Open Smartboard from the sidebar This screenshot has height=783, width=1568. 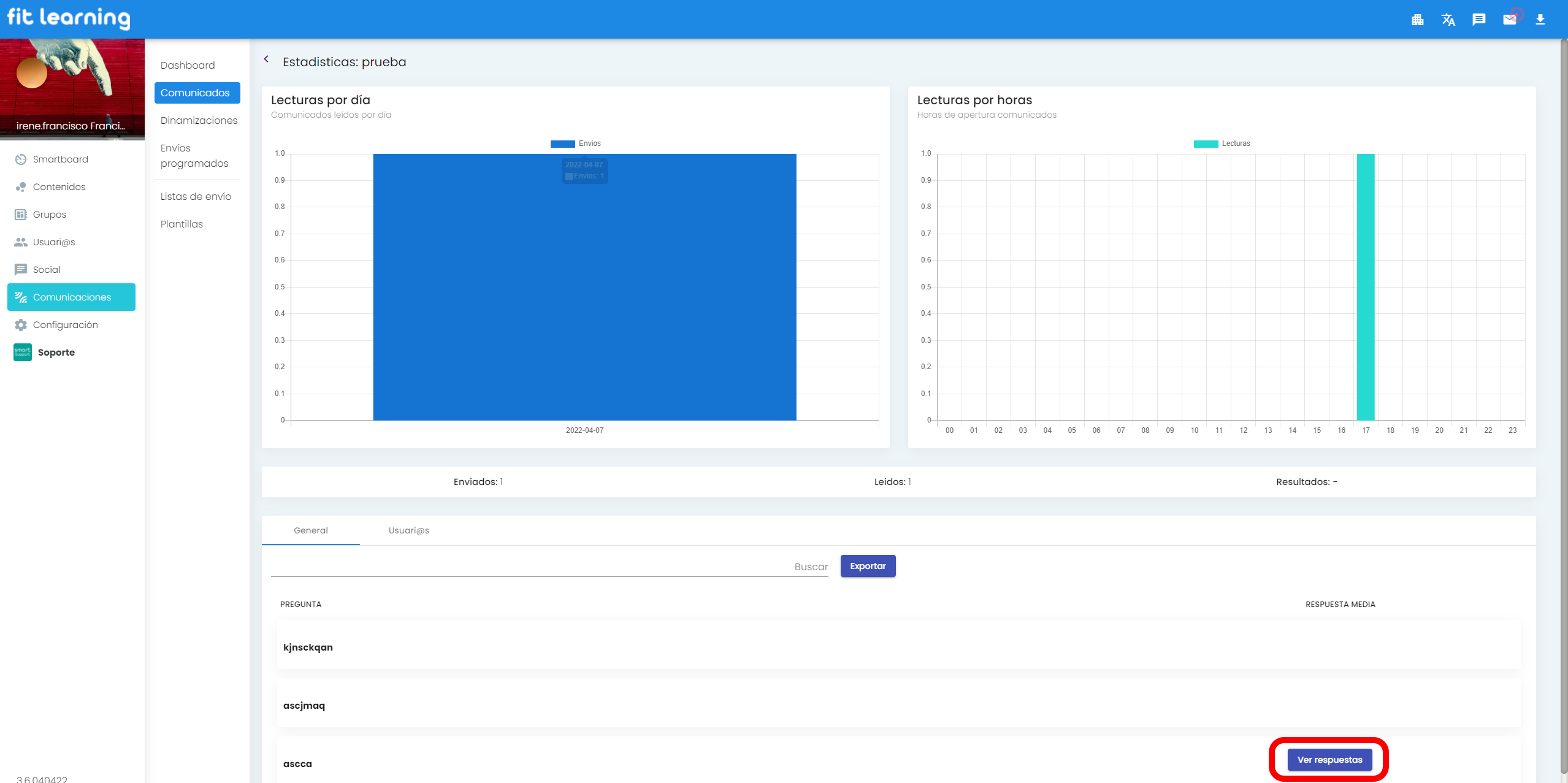60,159
